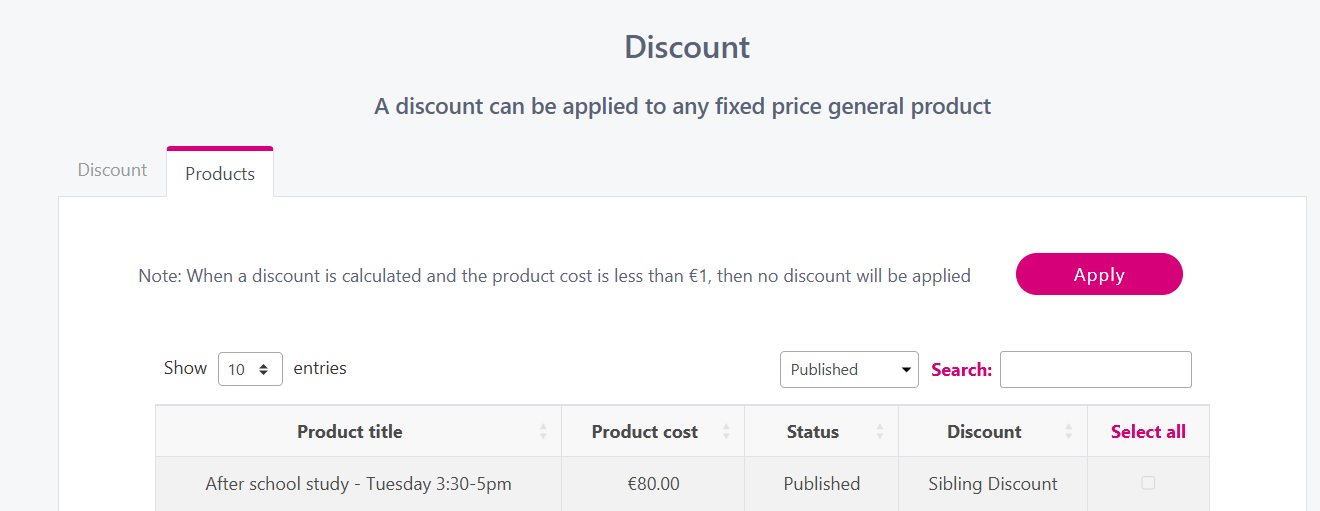Switch to the Discount tab

pyautogui.click(x=112, y=170)
